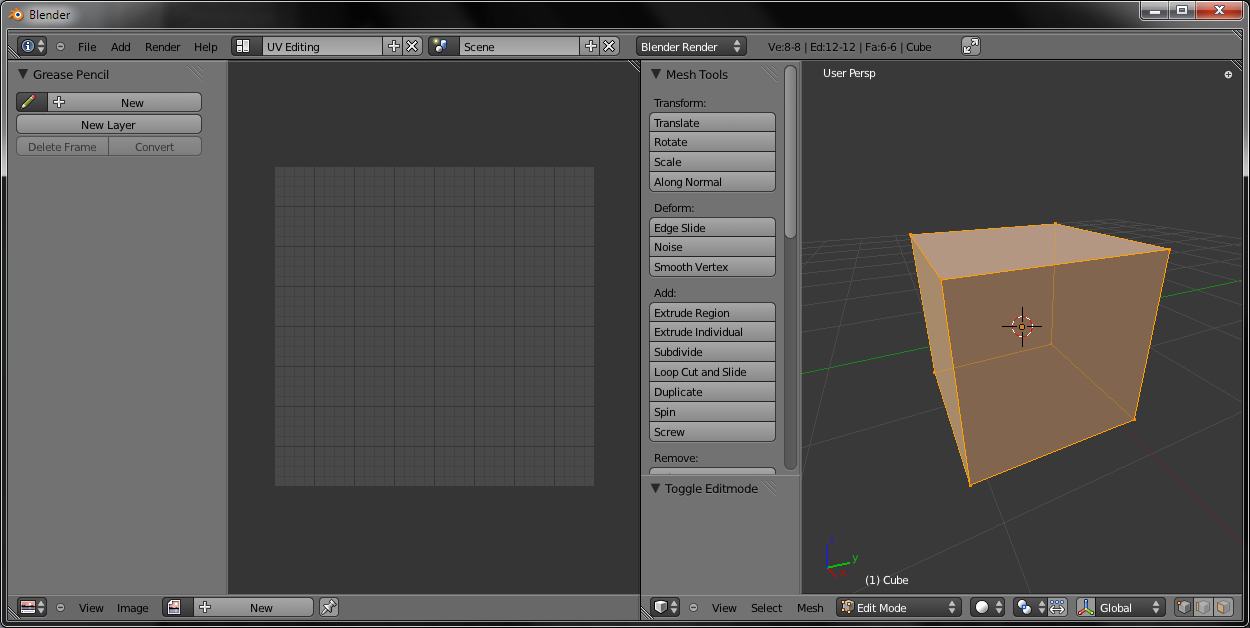Enable vertex select mode
This screenshot has height=628, width=1250.
point(1185,607)
